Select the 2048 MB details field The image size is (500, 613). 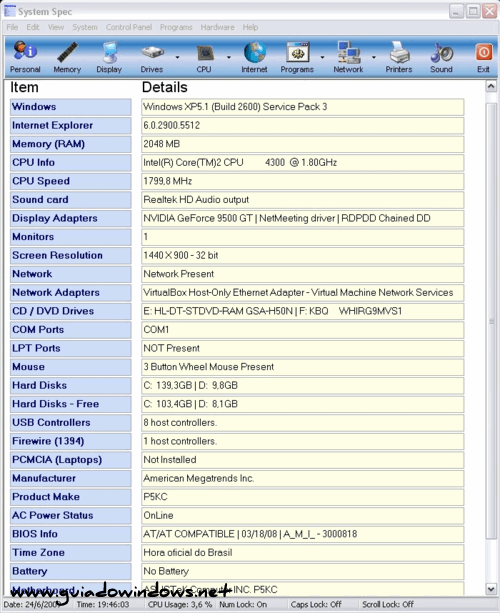coord(303,144)
